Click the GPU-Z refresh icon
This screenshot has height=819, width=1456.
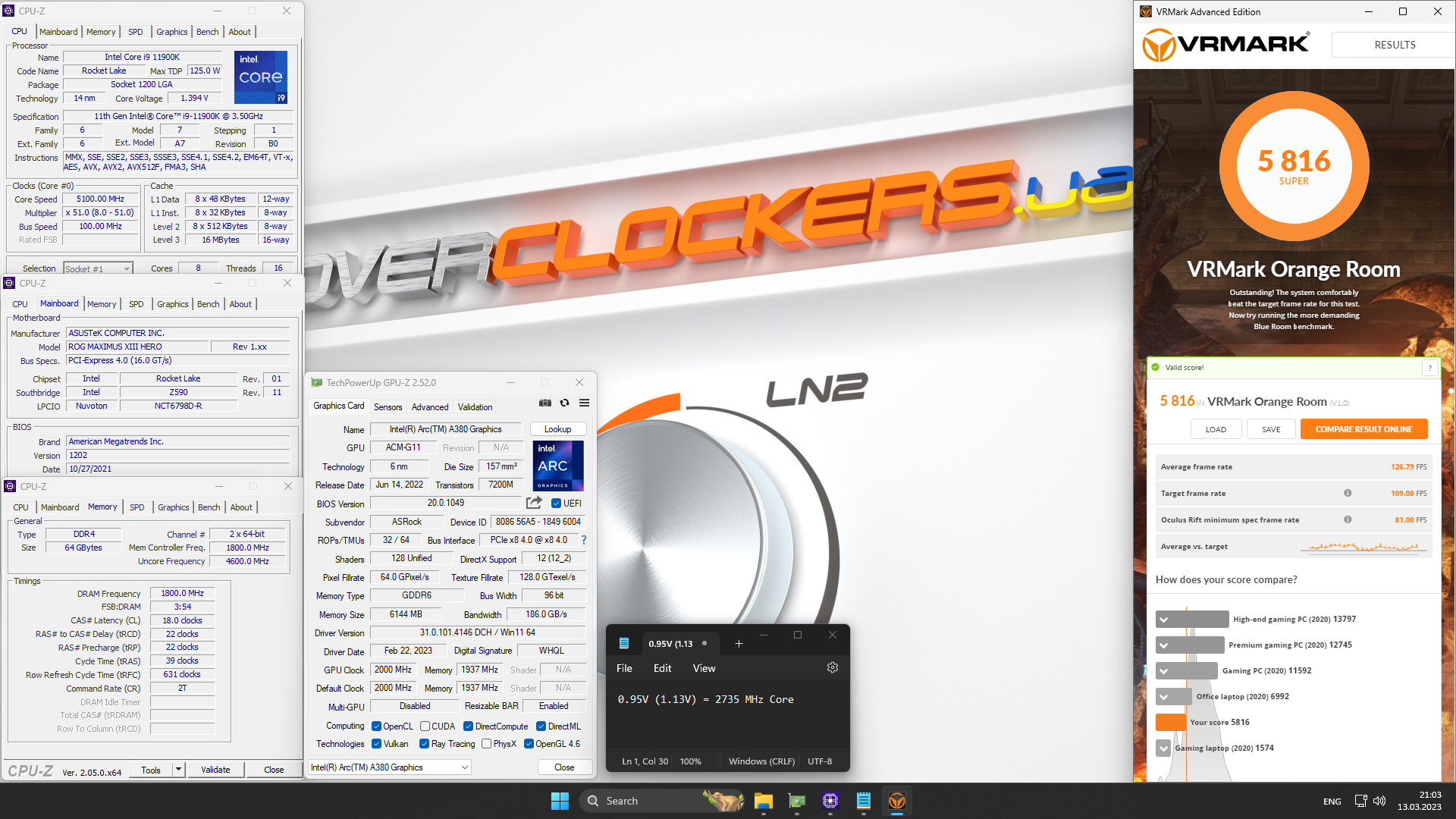(x=565, y=403)
